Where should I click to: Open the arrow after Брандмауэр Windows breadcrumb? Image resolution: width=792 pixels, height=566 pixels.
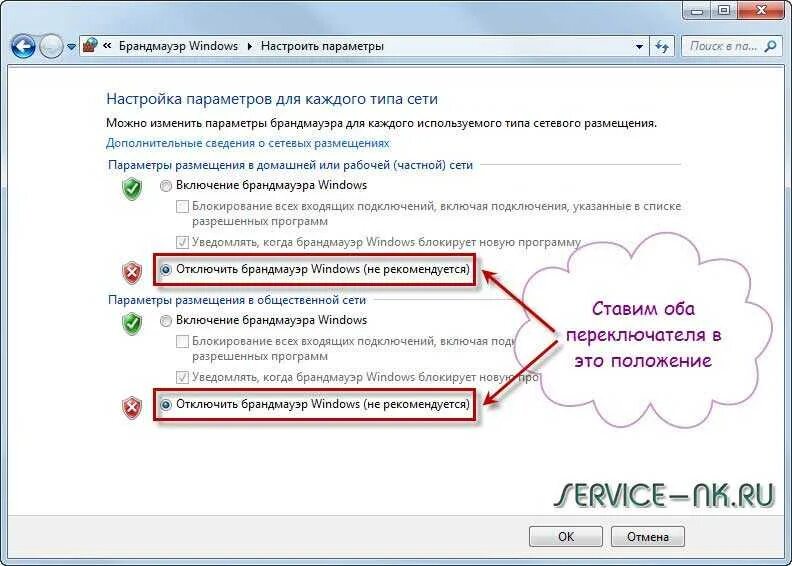point(250,46)
